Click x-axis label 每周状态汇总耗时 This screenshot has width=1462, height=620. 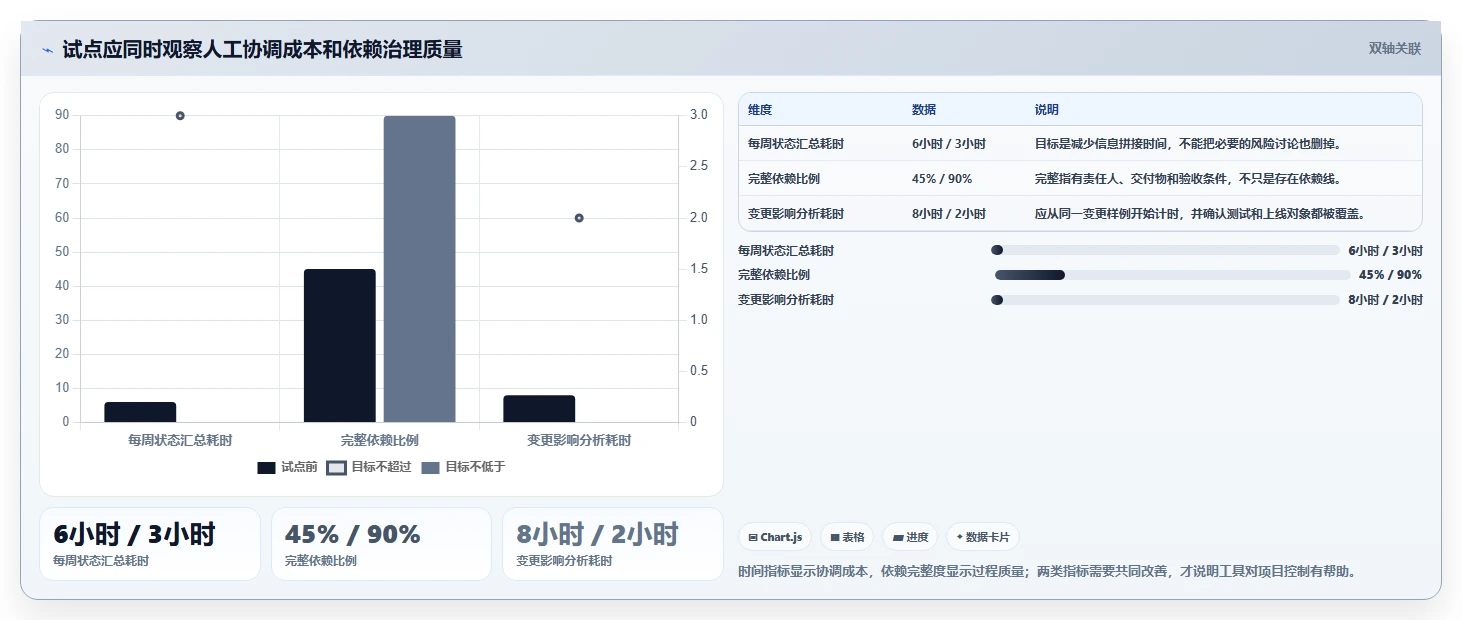click(x=180, y=440)
